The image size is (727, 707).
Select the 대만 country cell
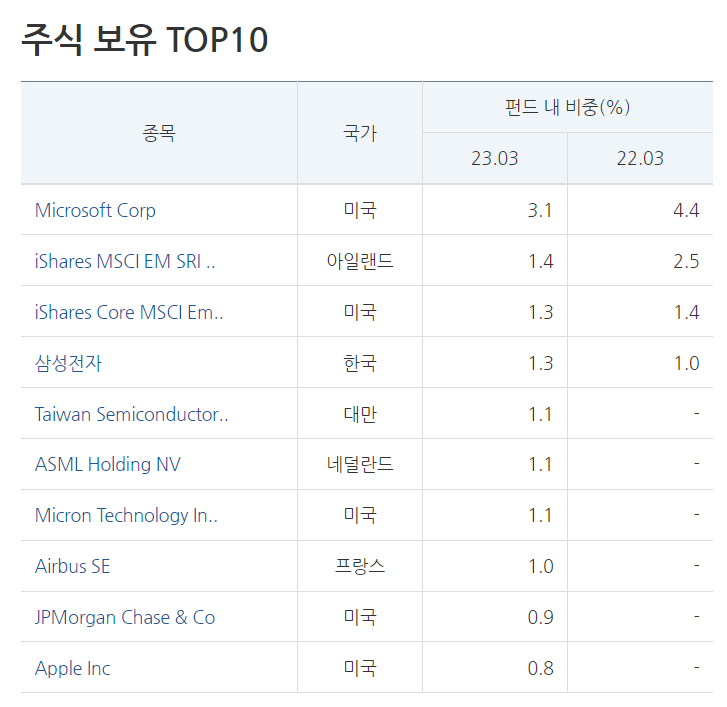tap(360, 414)
